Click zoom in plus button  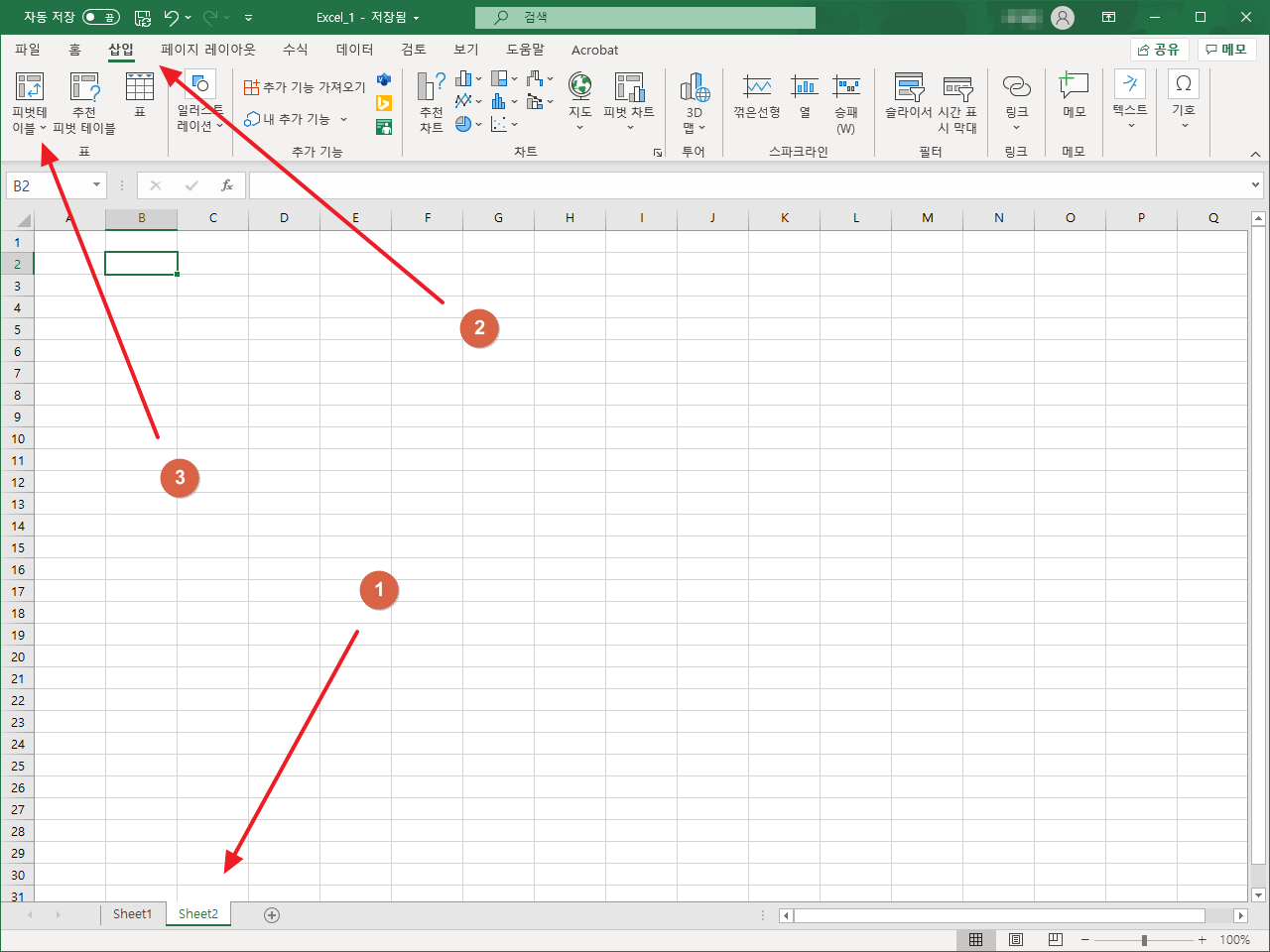click(1202, 940)
